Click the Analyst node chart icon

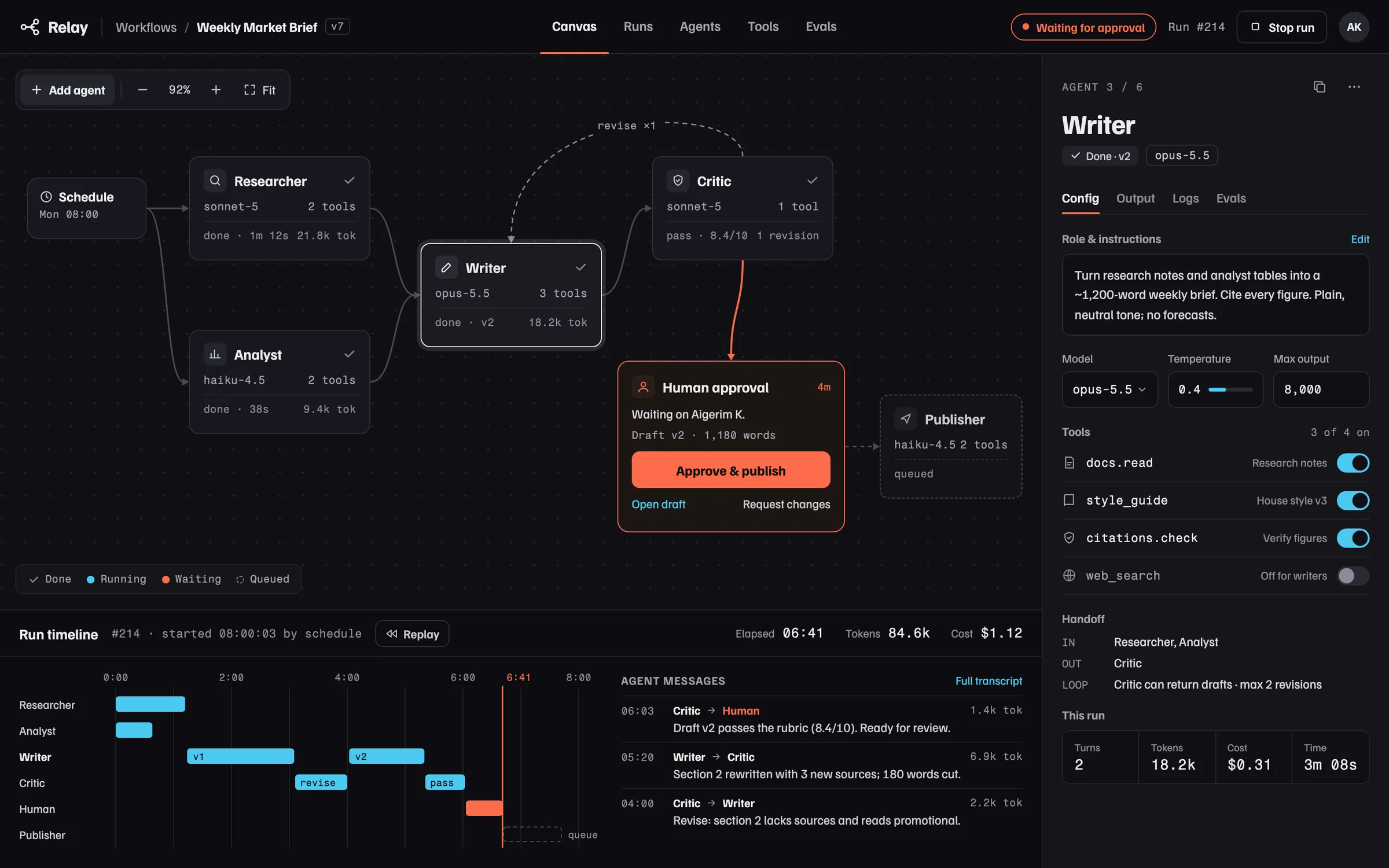[215, 354]
